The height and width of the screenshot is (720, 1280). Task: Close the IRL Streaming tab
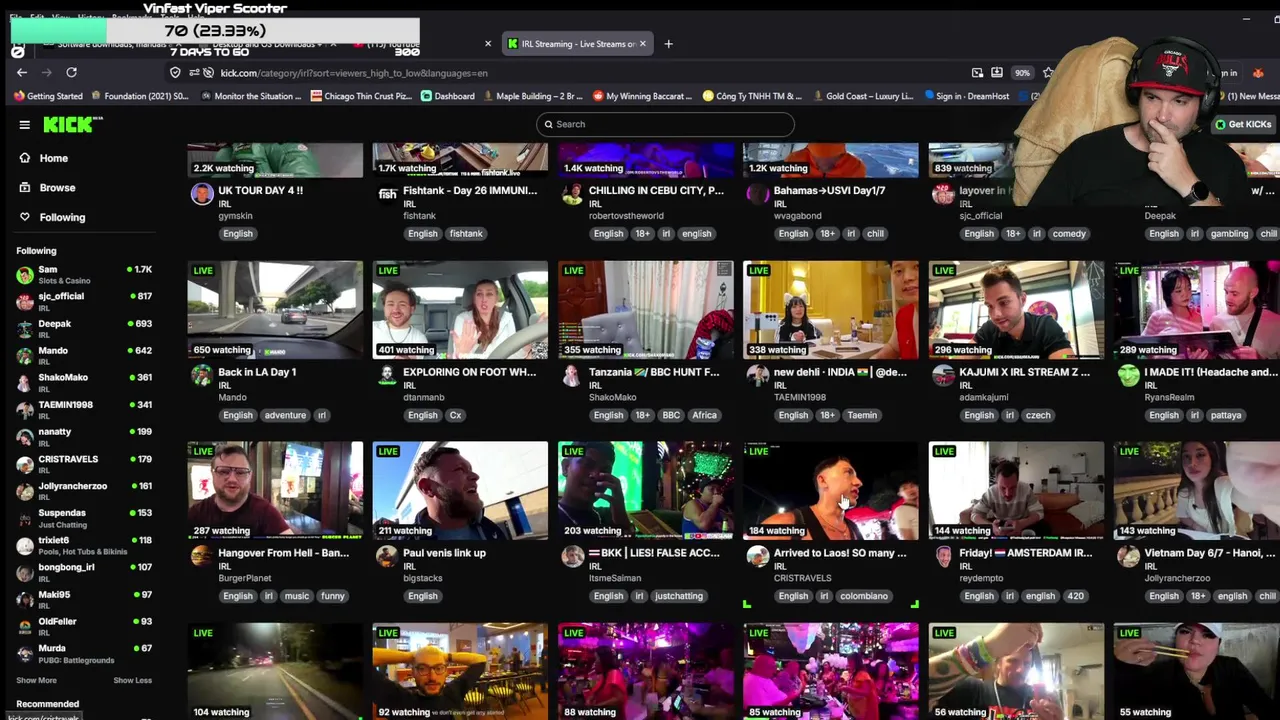tap(642, 44)
